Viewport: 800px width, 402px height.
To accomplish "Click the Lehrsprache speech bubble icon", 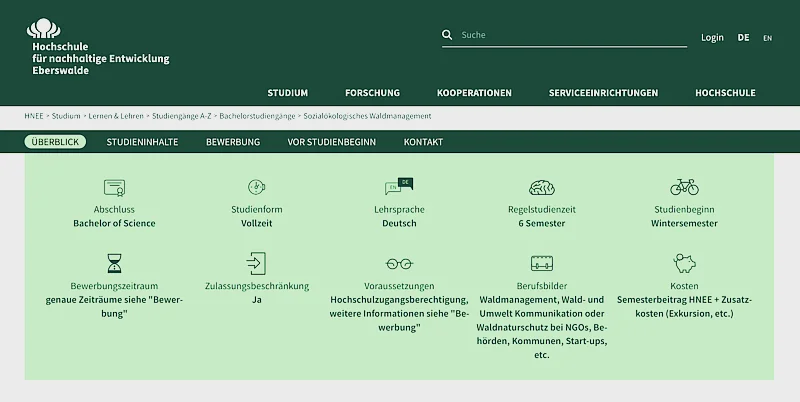I will click(x=399, y=187).
